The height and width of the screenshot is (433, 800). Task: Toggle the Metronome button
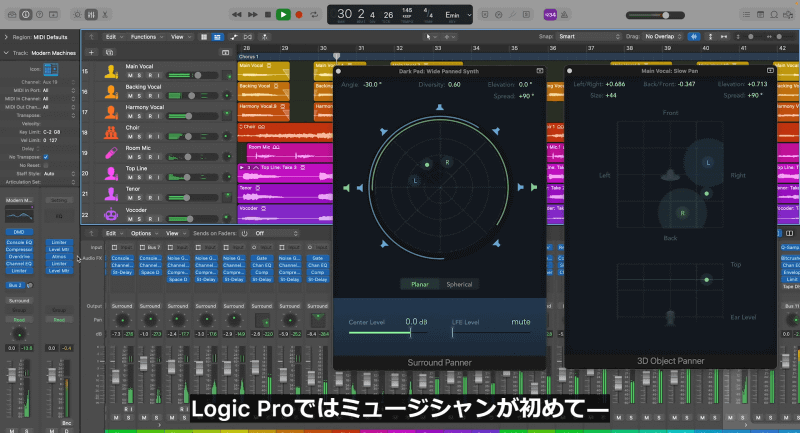(564, 15)
